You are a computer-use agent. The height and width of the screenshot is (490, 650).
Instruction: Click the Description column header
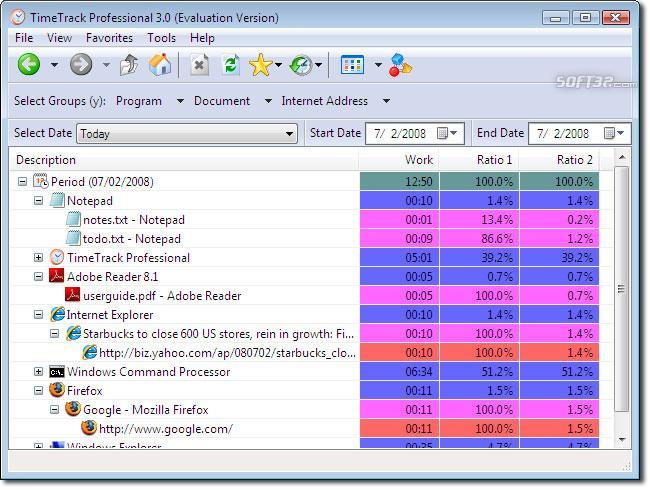(x=184, y=160)
